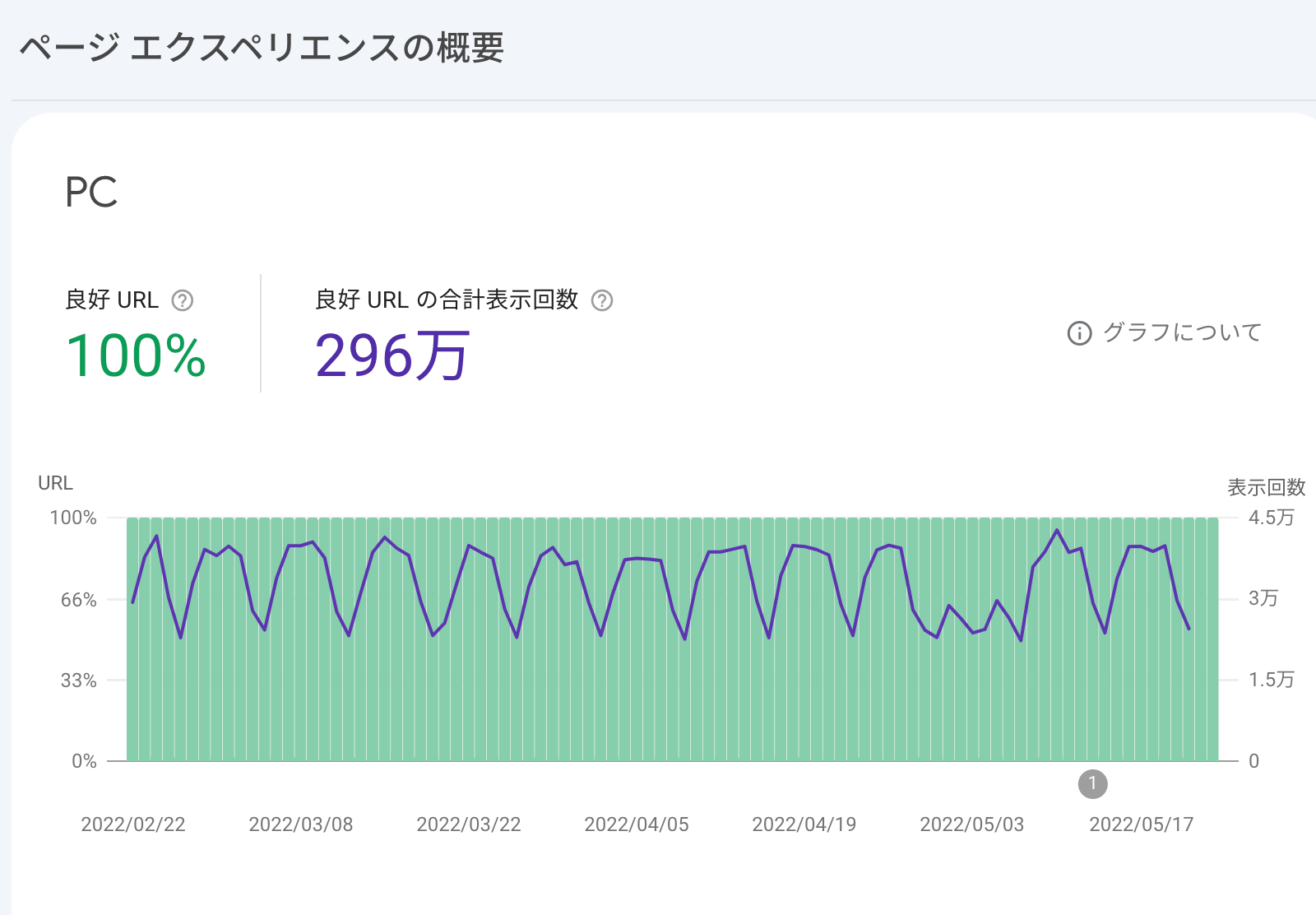The width and height of the screenshot is (1316, 915).
Task: Click the 表示回数 axis title
Action: (1267, 487)
